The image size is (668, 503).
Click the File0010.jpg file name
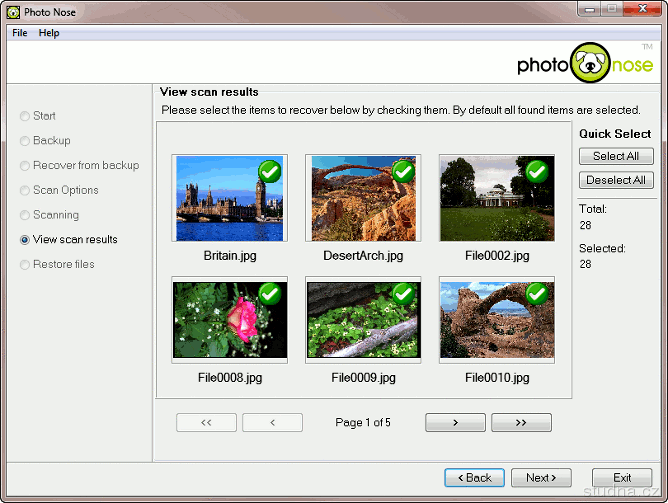(x=497, y=377)
